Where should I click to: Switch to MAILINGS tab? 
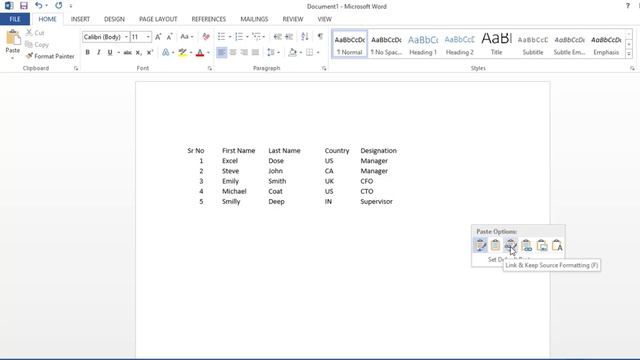(254, 19)
